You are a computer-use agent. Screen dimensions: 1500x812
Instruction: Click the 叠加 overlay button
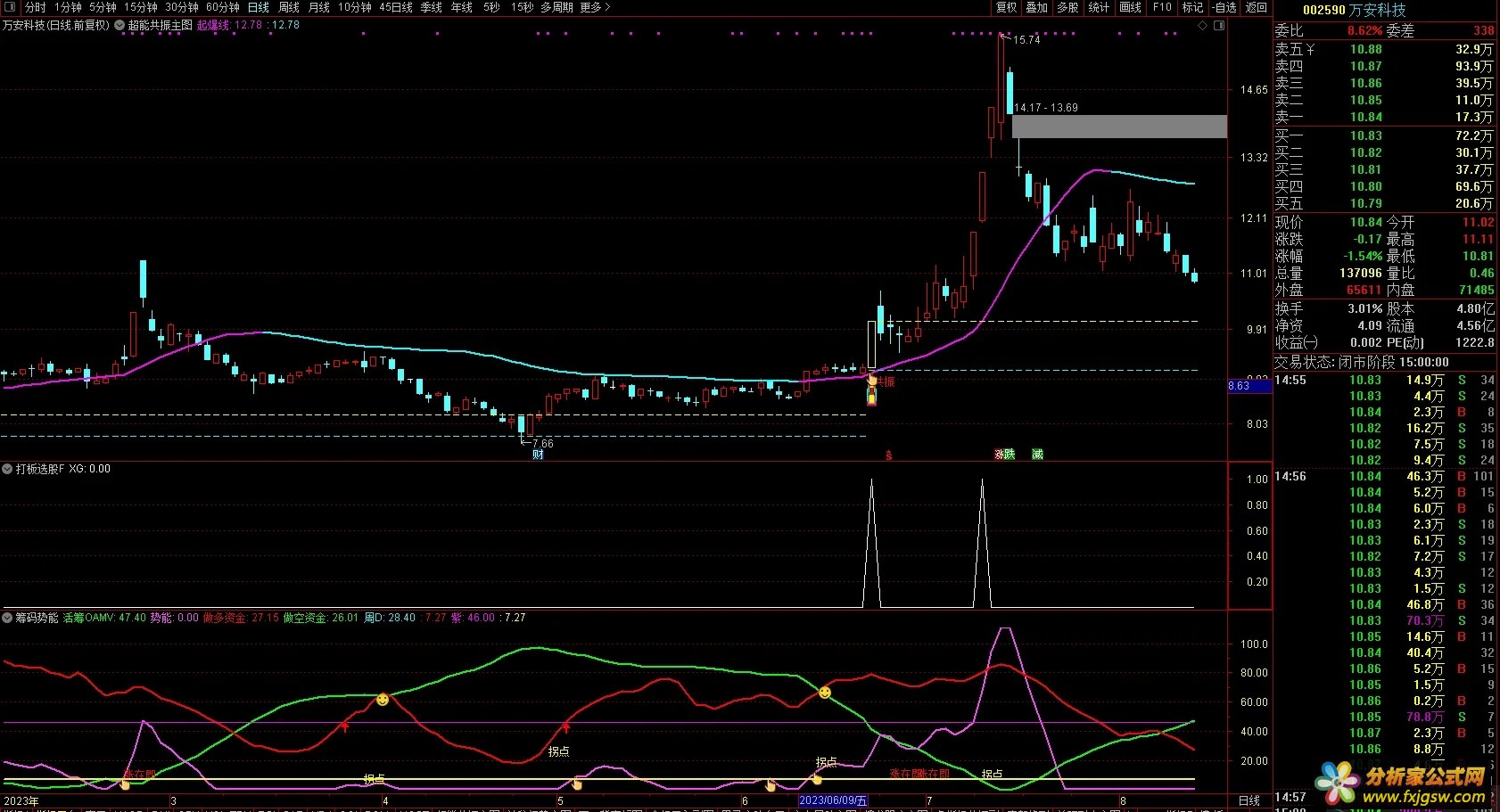pyautogui.click(x=1037, y=7)
